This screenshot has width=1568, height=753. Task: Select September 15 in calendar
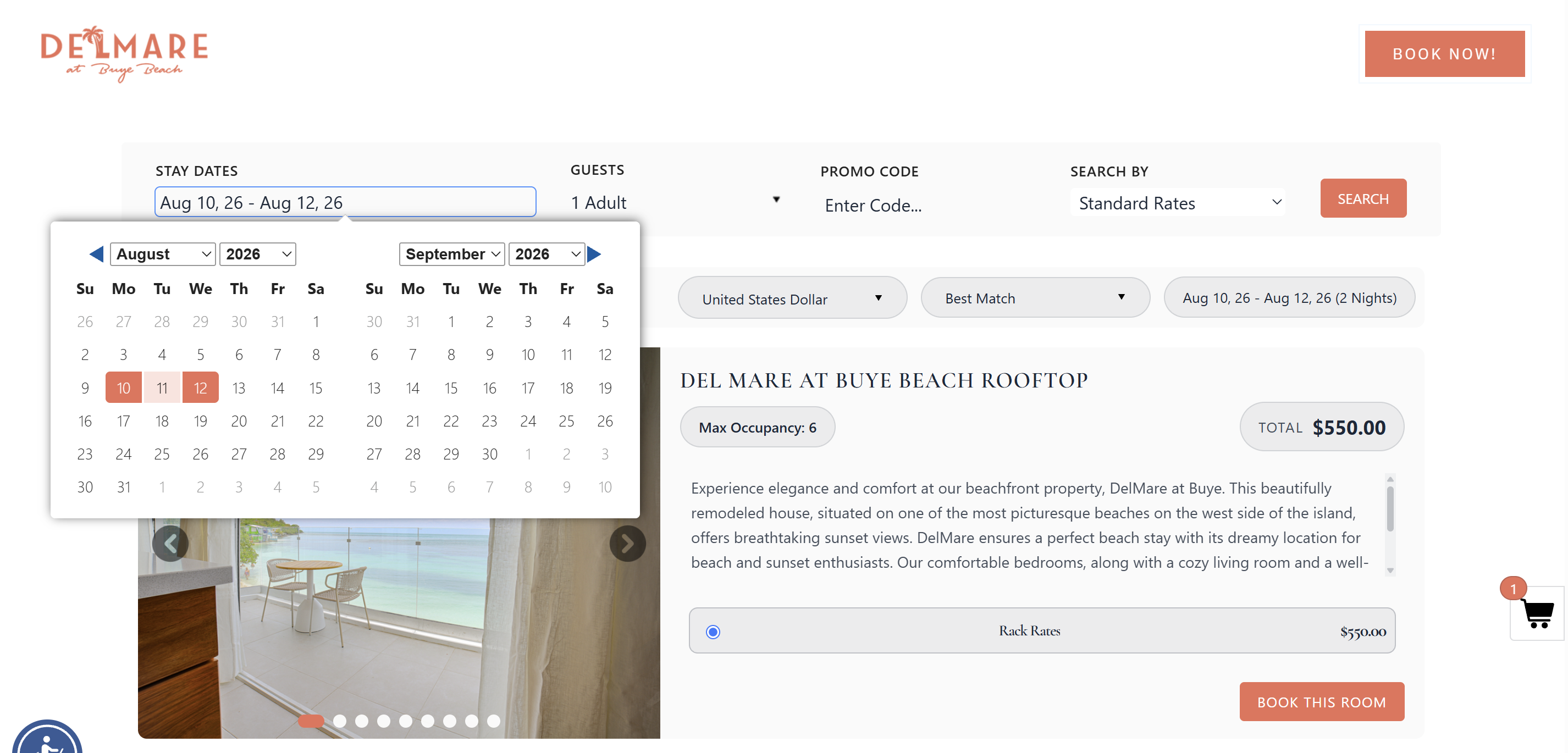451,387
